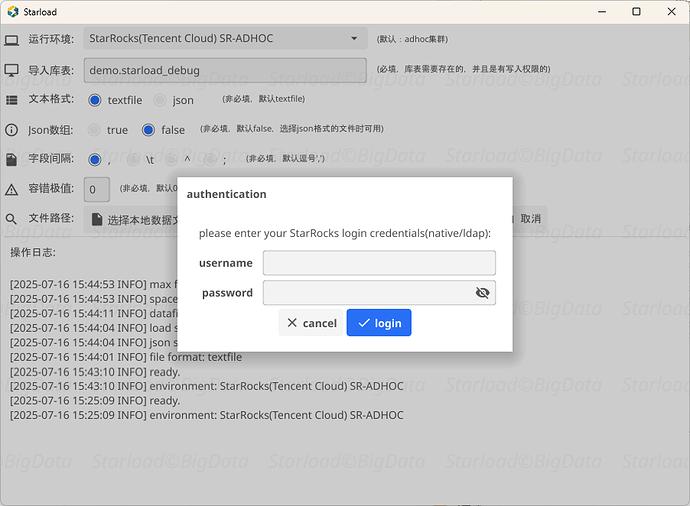Click the 导入库表 demo.starload_debug input field
The width and height of the screenshot is (690, 506).
[225, 70]
